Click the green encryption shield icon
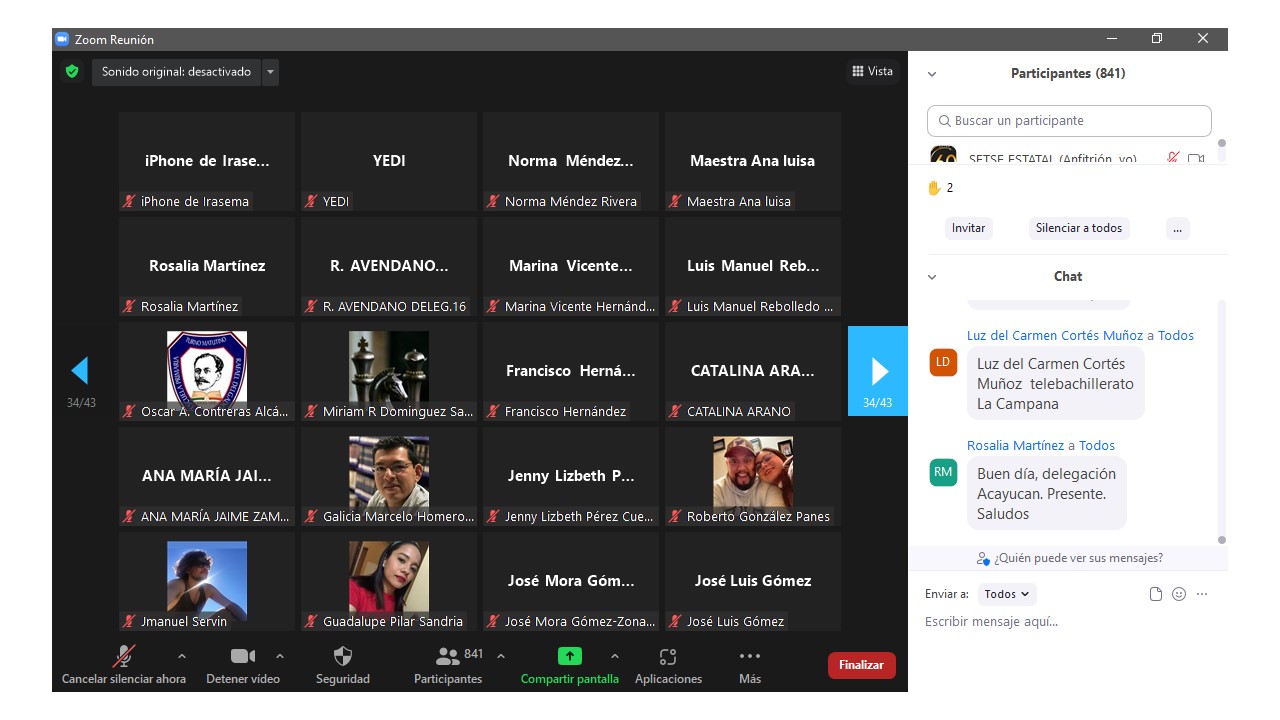This screenshot has height=720, width=1280. [72, 72]
